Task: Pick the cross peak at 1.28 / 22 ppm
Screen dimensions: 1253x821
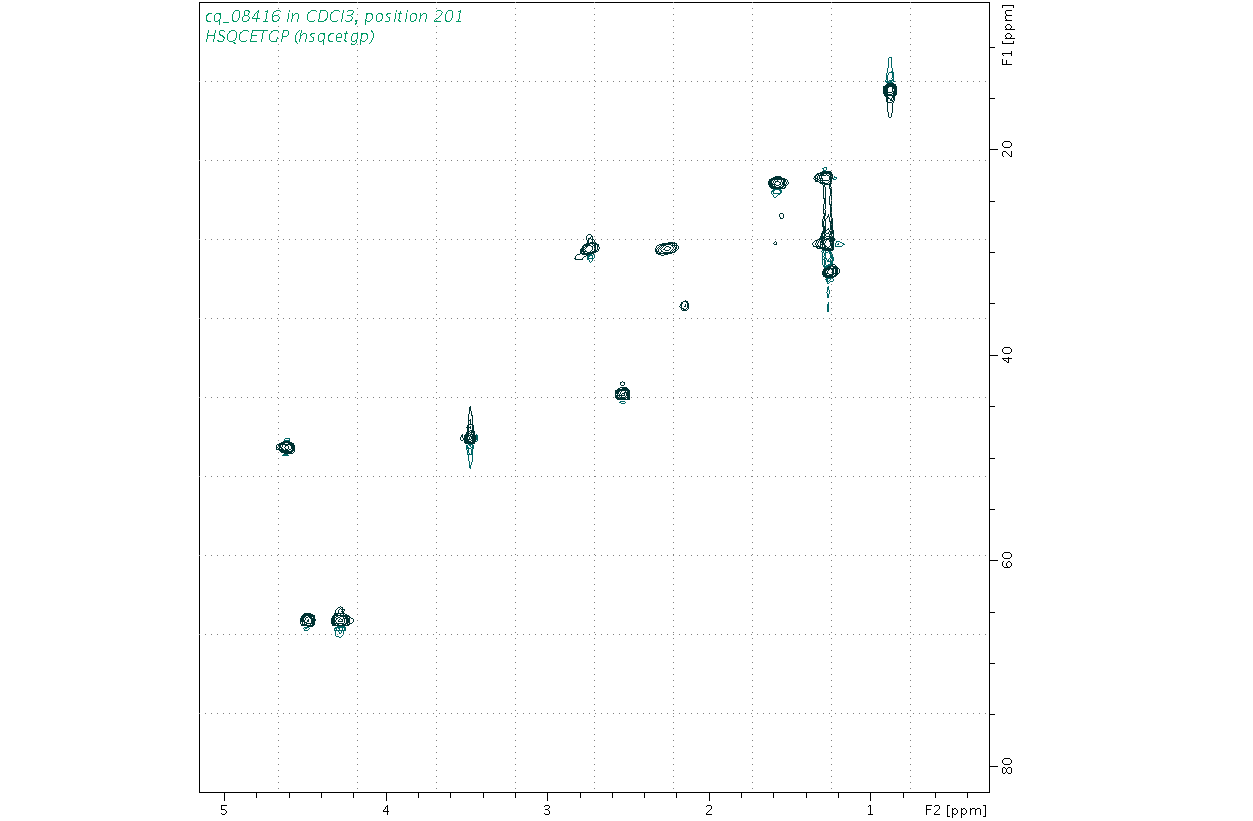Action: 825,177
